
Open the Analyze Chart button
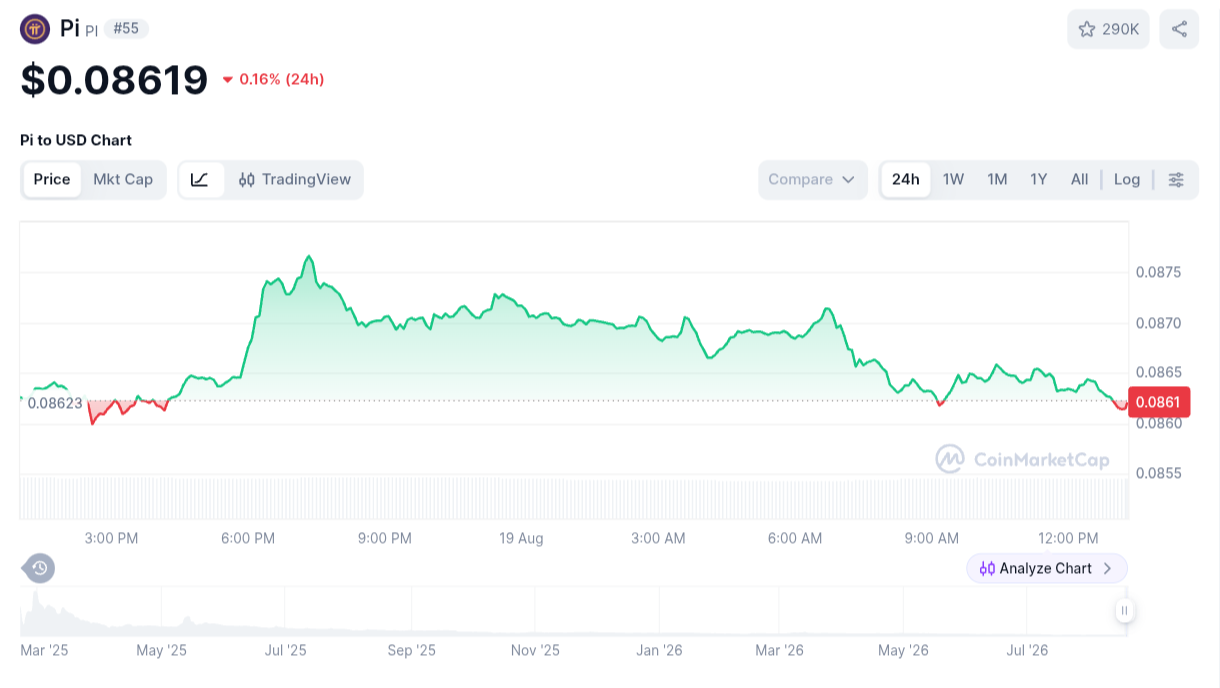pos(1047,568)
